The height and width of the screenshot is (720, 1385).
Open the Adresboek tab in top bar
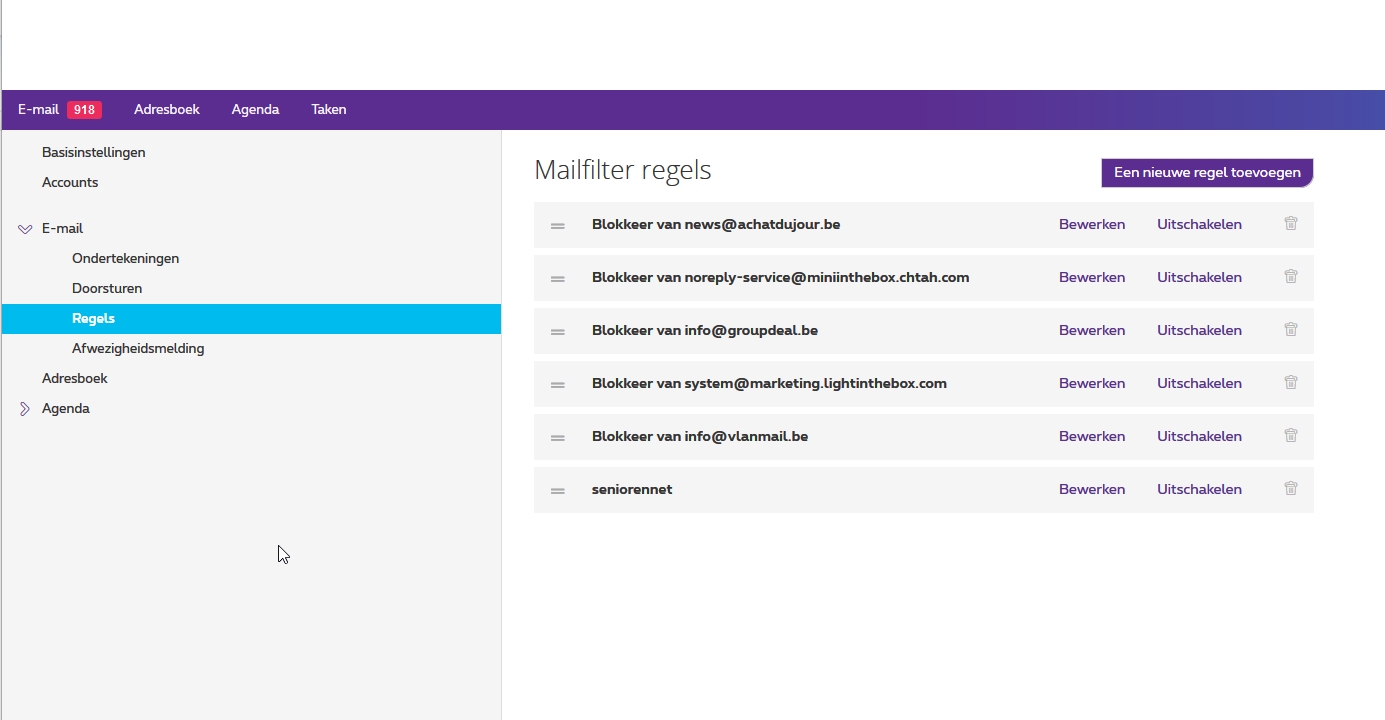click(x=167, y=109)
